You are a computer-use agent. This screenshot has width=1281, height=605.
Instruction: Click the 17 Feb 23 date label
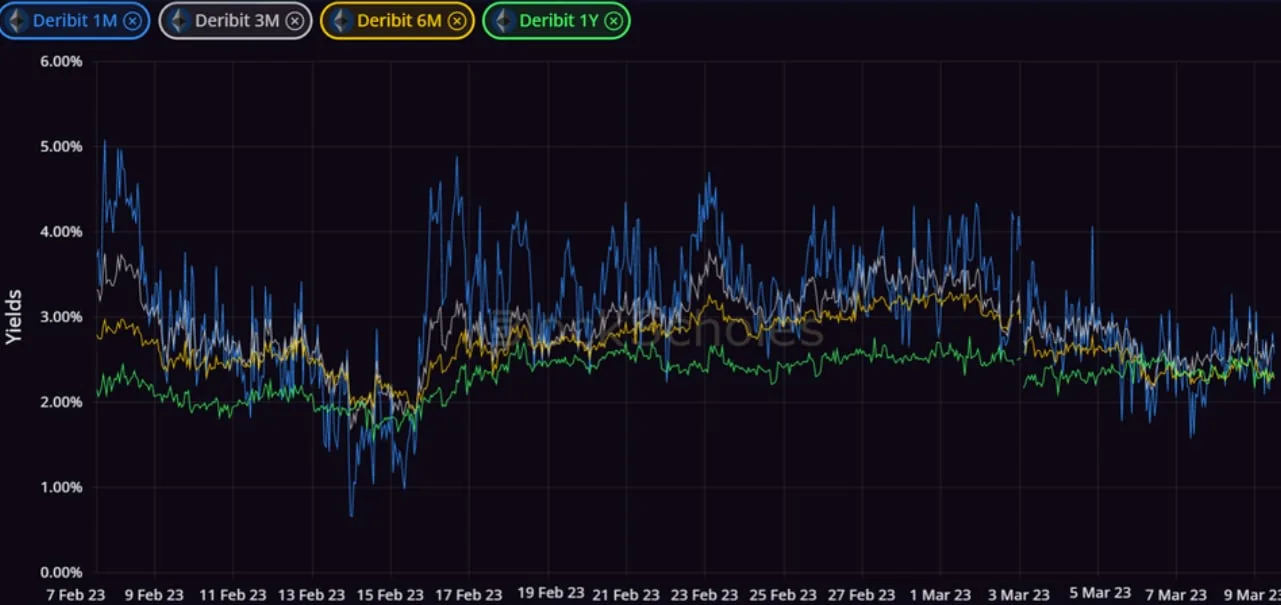click(x=470, y=594)
